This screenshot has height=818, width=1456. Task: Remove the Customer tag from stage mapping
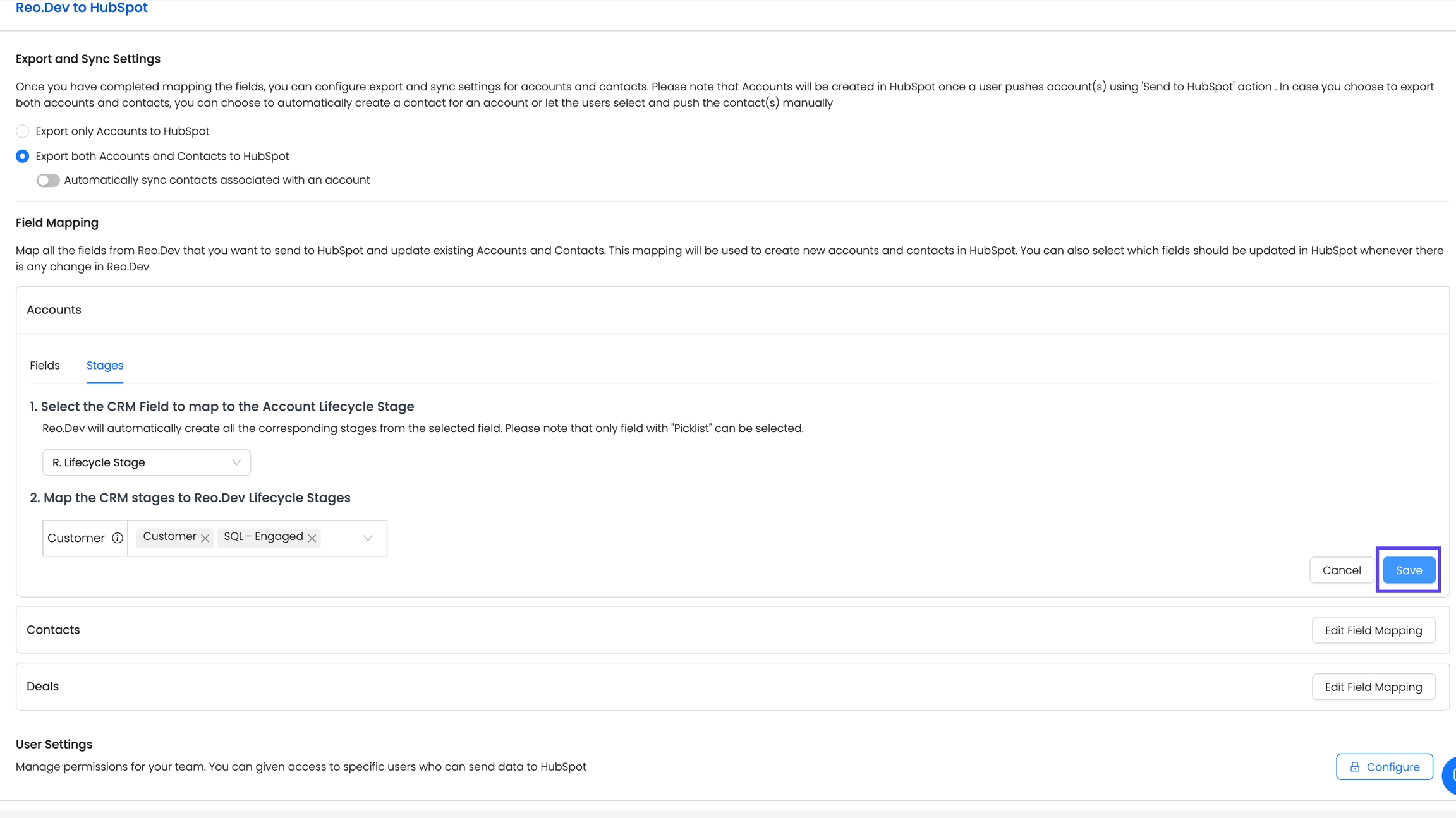click(x=205, y=538)
